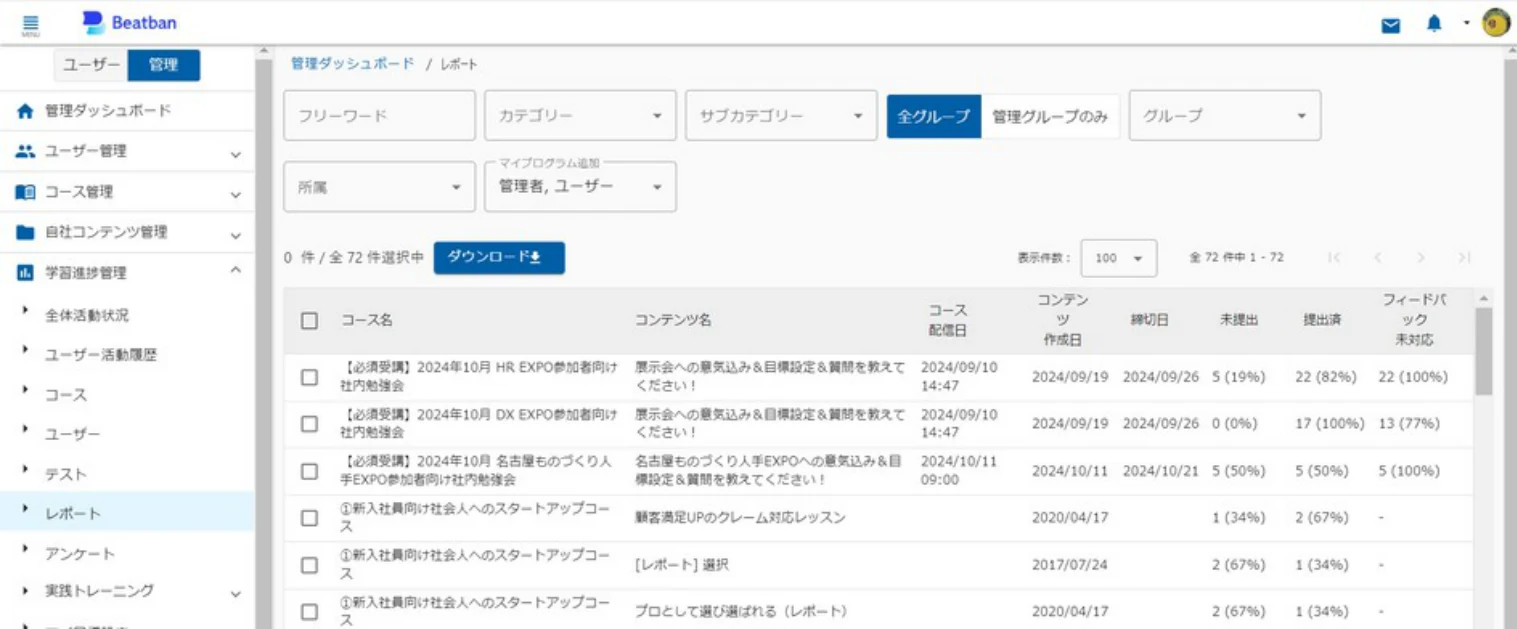The width and height of the screenshot is (1517, 629).
Task: Expand the 実践トレーニング sidebar item
Action: coord(236,594)
